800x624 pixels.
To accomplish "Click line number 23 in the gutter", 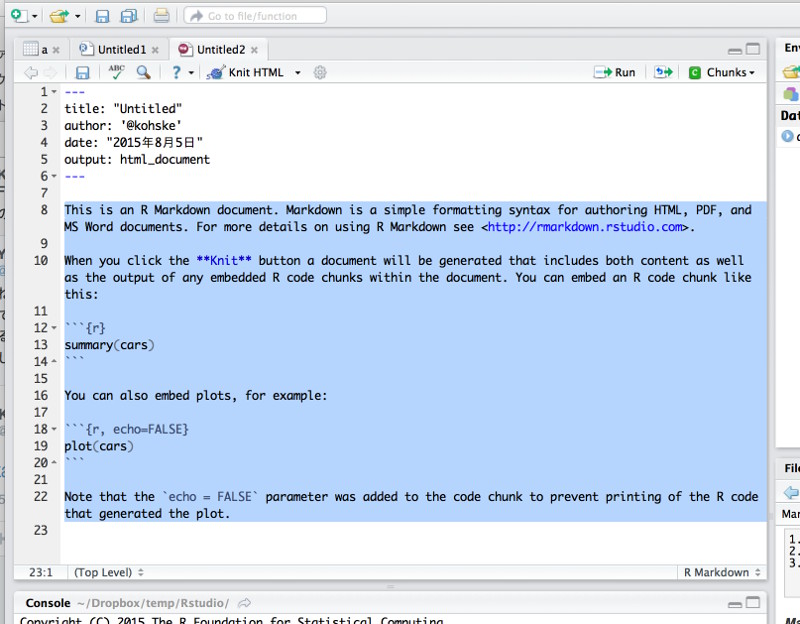I will pyautogui.click(x=41, y=530).
